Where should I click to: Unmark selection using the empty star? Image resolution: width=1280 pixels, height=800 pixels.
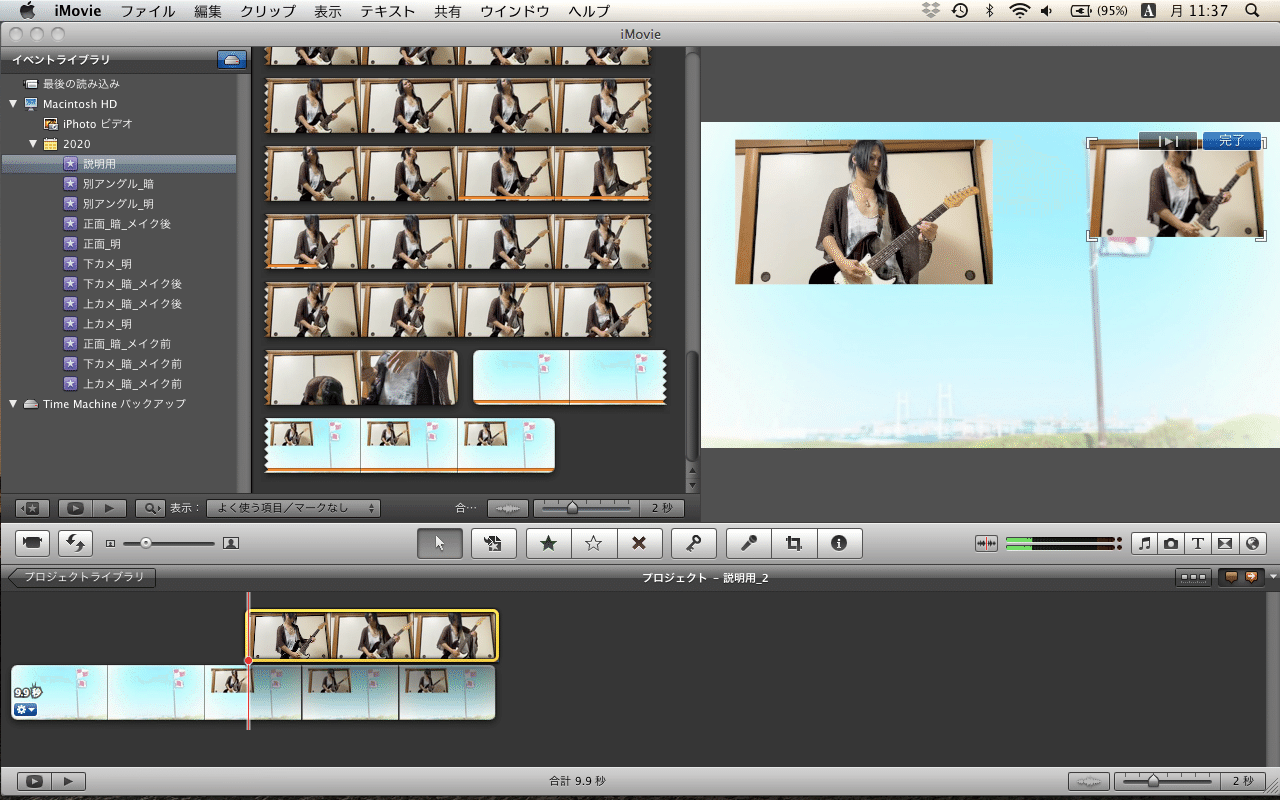coord(594,543)
